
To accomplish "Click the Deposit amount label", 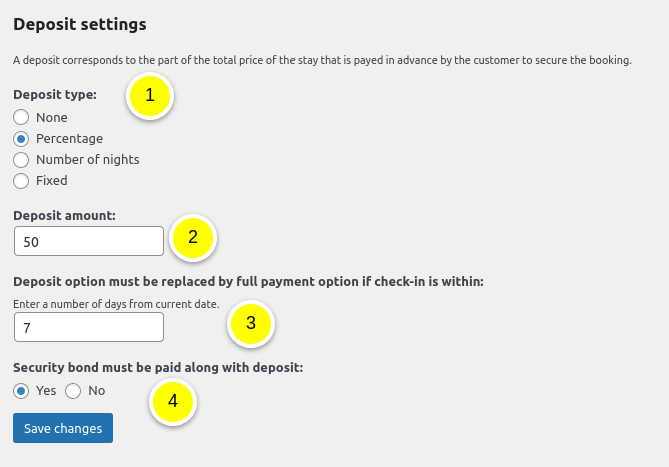I will [x=64, y=214].
